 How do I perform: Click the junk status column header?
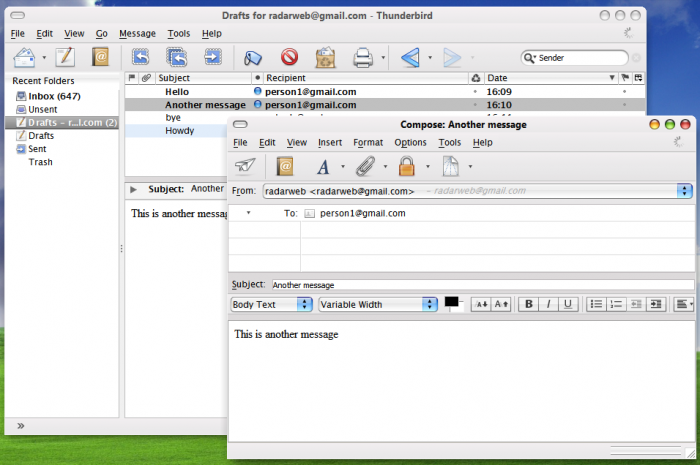(476, 78)
